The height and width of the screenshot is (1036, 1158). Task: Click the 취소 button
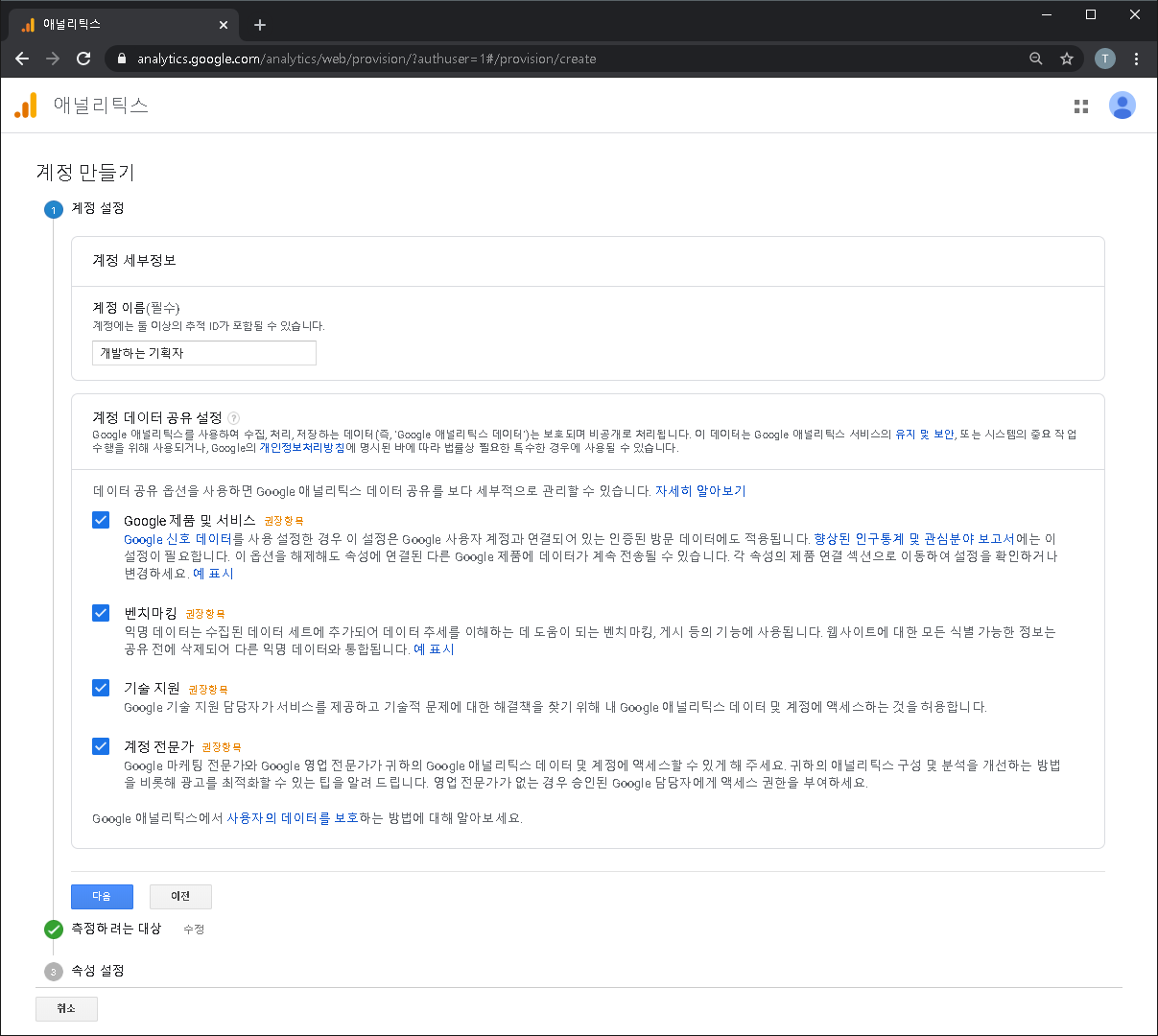point(66,1008)
